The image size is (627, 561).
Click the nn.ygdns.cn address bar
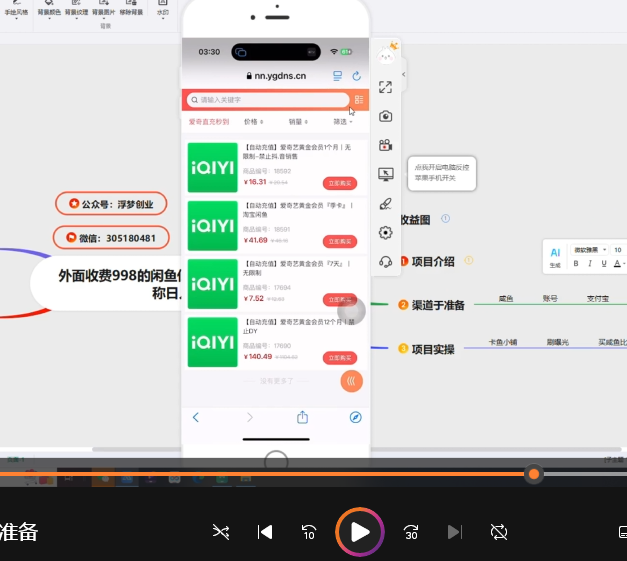[276, 76]
